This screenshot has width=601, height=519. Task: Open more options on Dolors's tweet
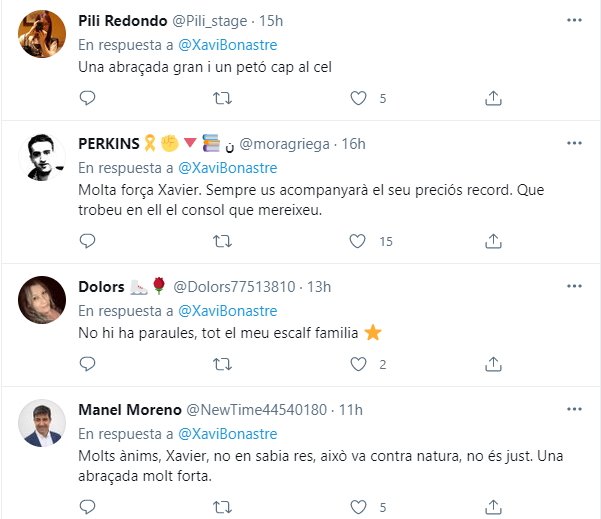coord(573,286)
